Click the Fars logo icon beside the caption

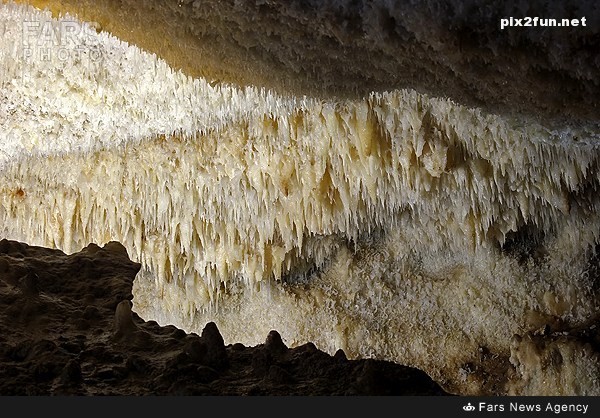(x=468, y=407)
